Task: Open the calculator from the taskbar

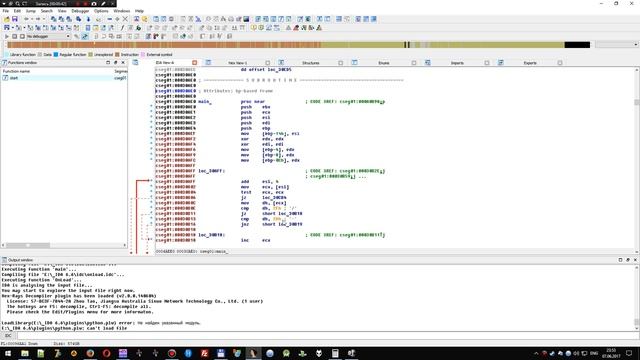Action: [335, 353]
